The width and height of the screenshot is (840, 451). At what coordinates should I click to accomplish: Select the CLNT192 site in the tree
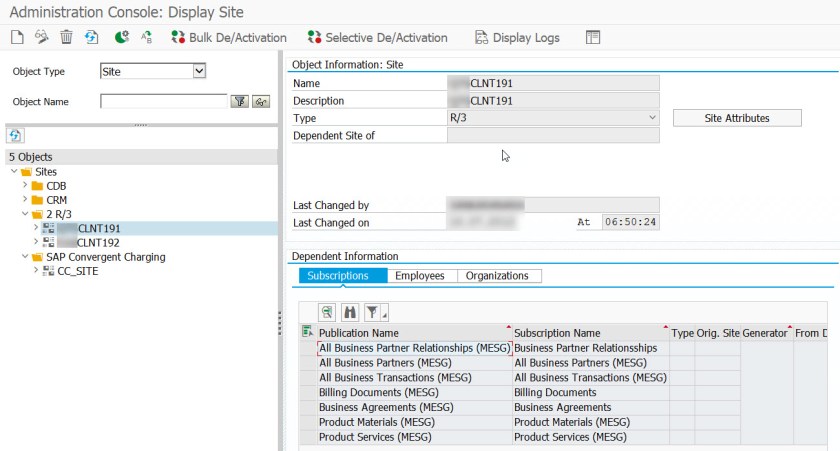(x=89, y=243)
